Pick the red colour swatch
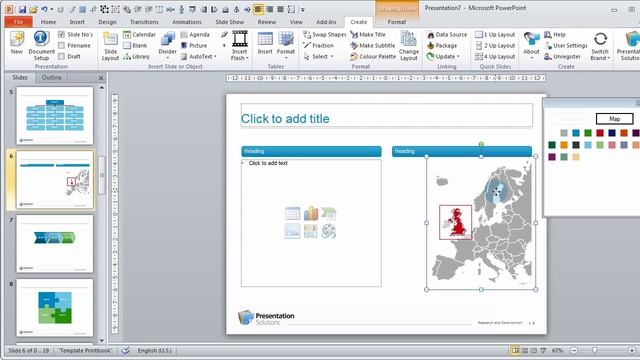The image size is (640, 360). click(x=600, y=133)
